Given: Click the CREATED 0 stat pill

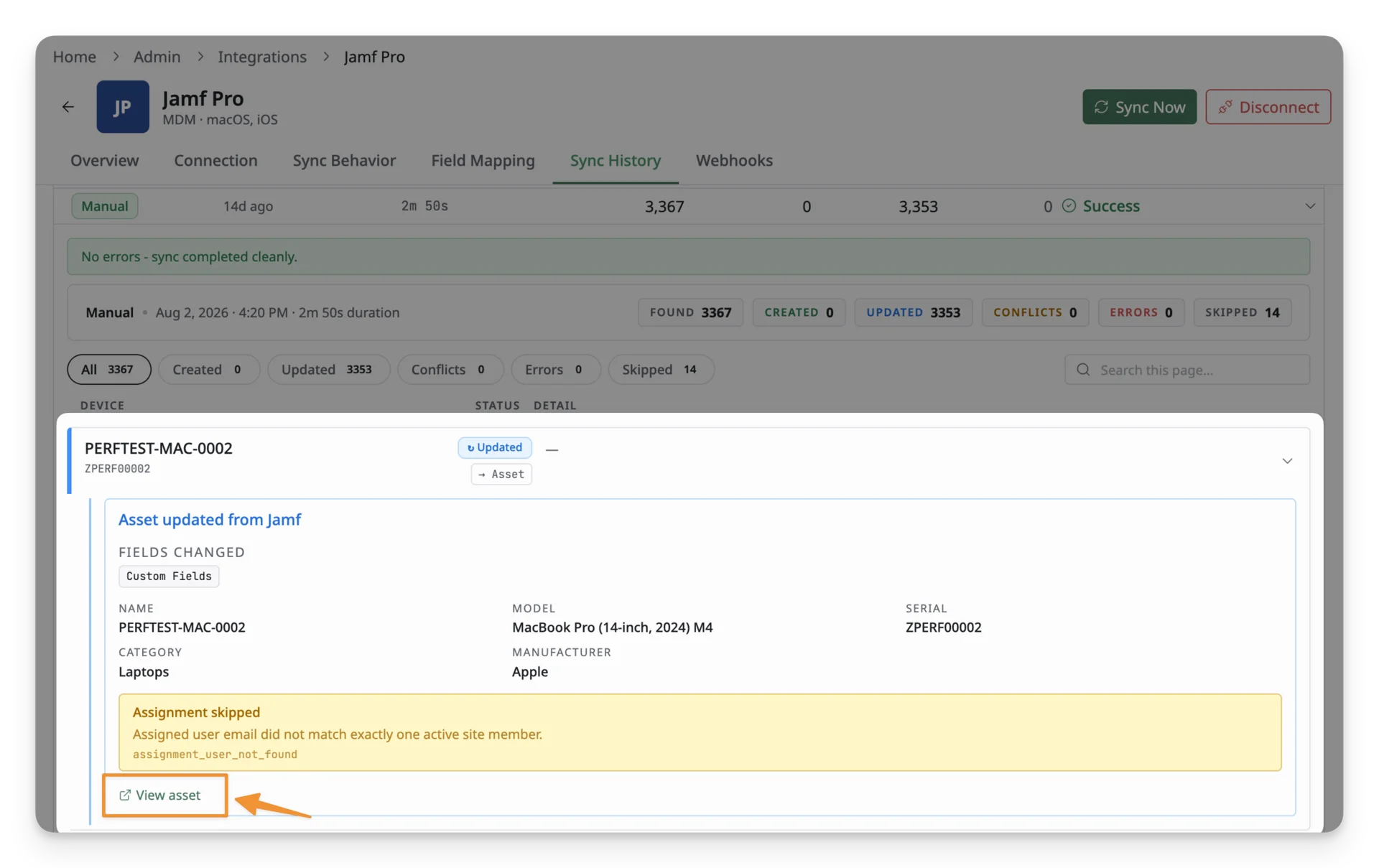Looking at the screenshot, I should click(799, 312).
